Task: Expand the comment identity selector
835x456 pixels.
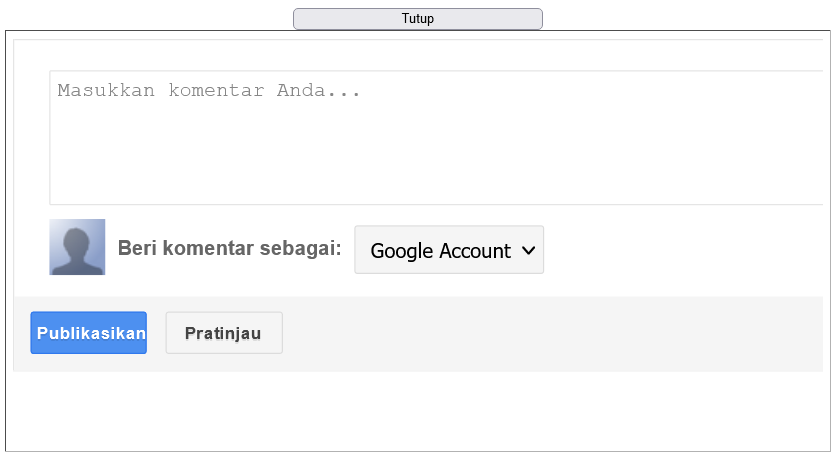Action: 449,250
